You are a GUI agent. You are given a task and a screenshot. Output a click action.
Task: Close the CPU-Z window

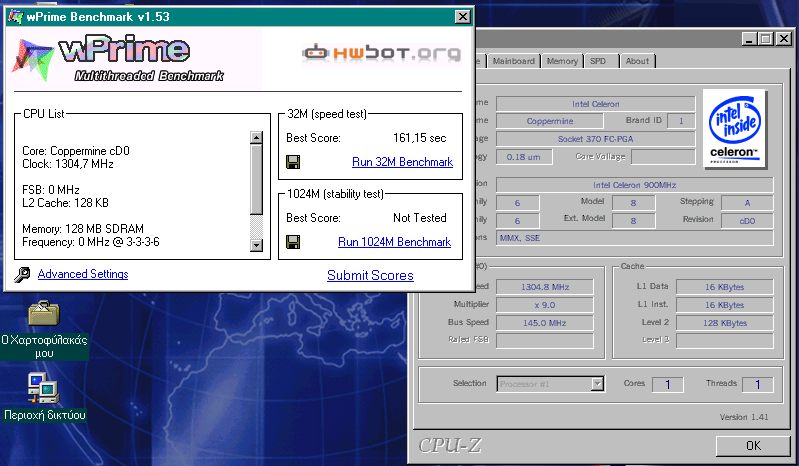click(x=783, y=39)
